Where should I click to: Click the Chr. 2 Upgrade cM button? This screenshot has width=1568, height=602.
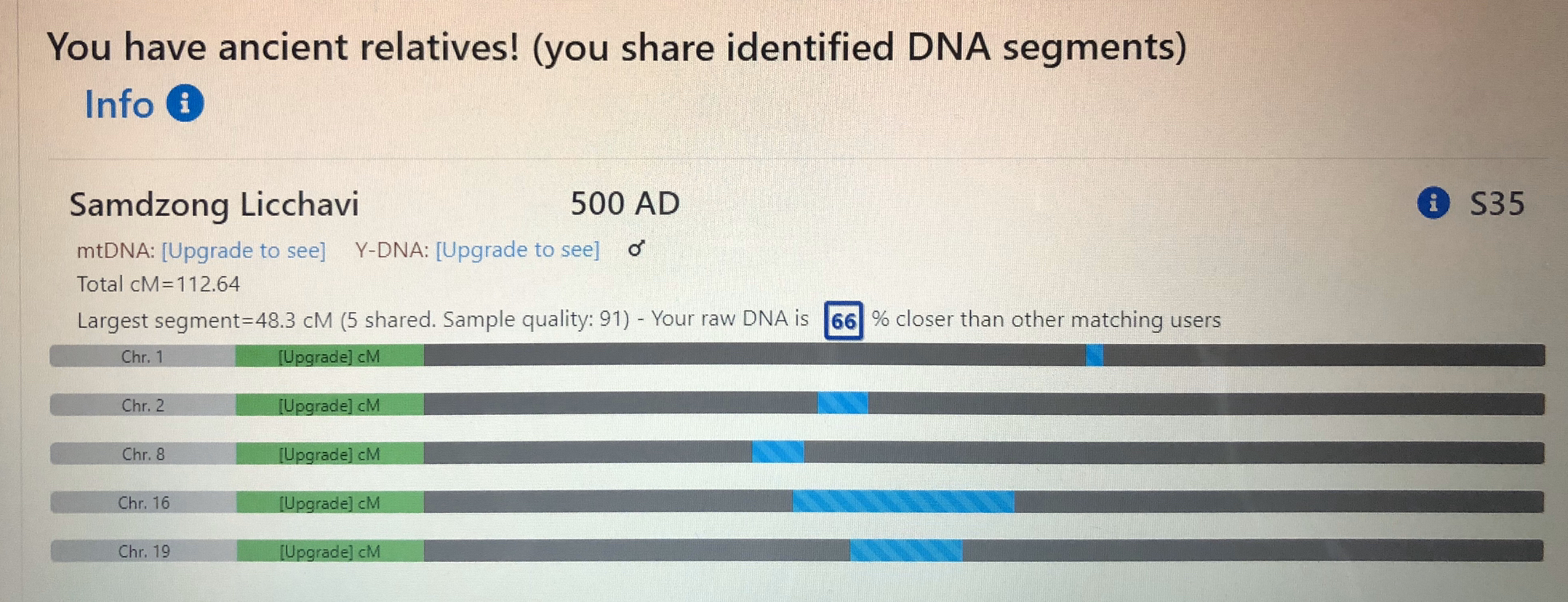[329, 405]
